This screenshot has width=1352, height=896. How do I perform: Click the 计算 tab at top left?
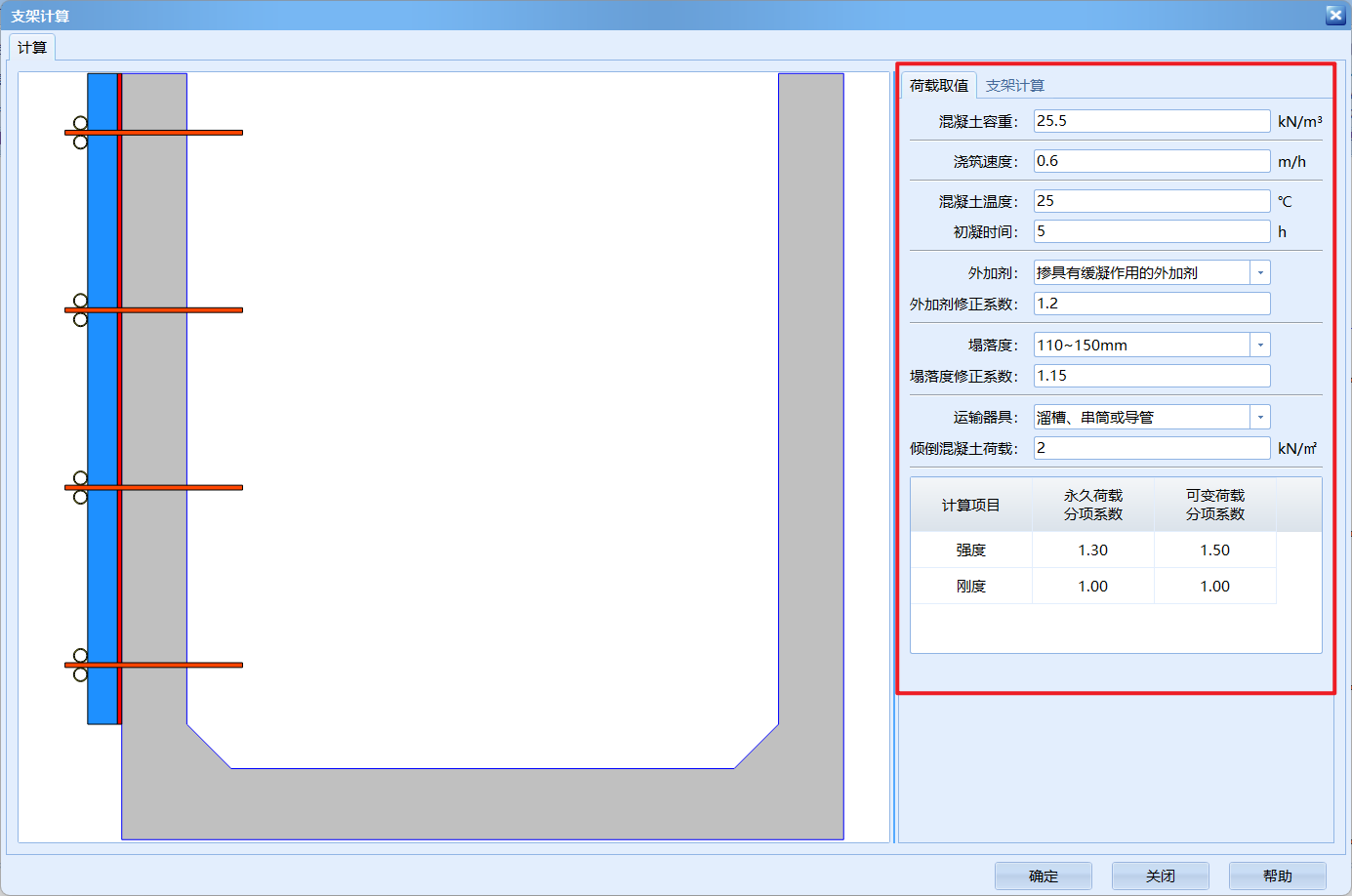[x=32, y=48]
